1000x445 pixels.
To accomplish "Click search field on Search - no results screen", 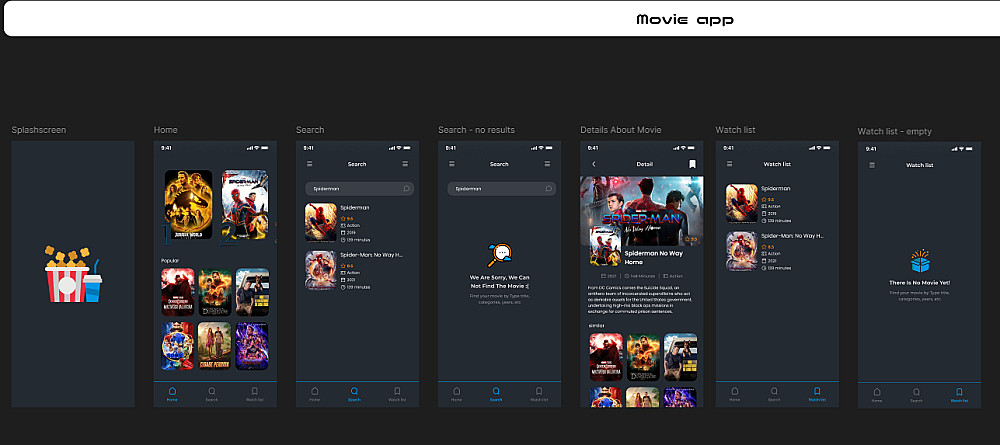I will pyautogui.click(x=502, y=189).
